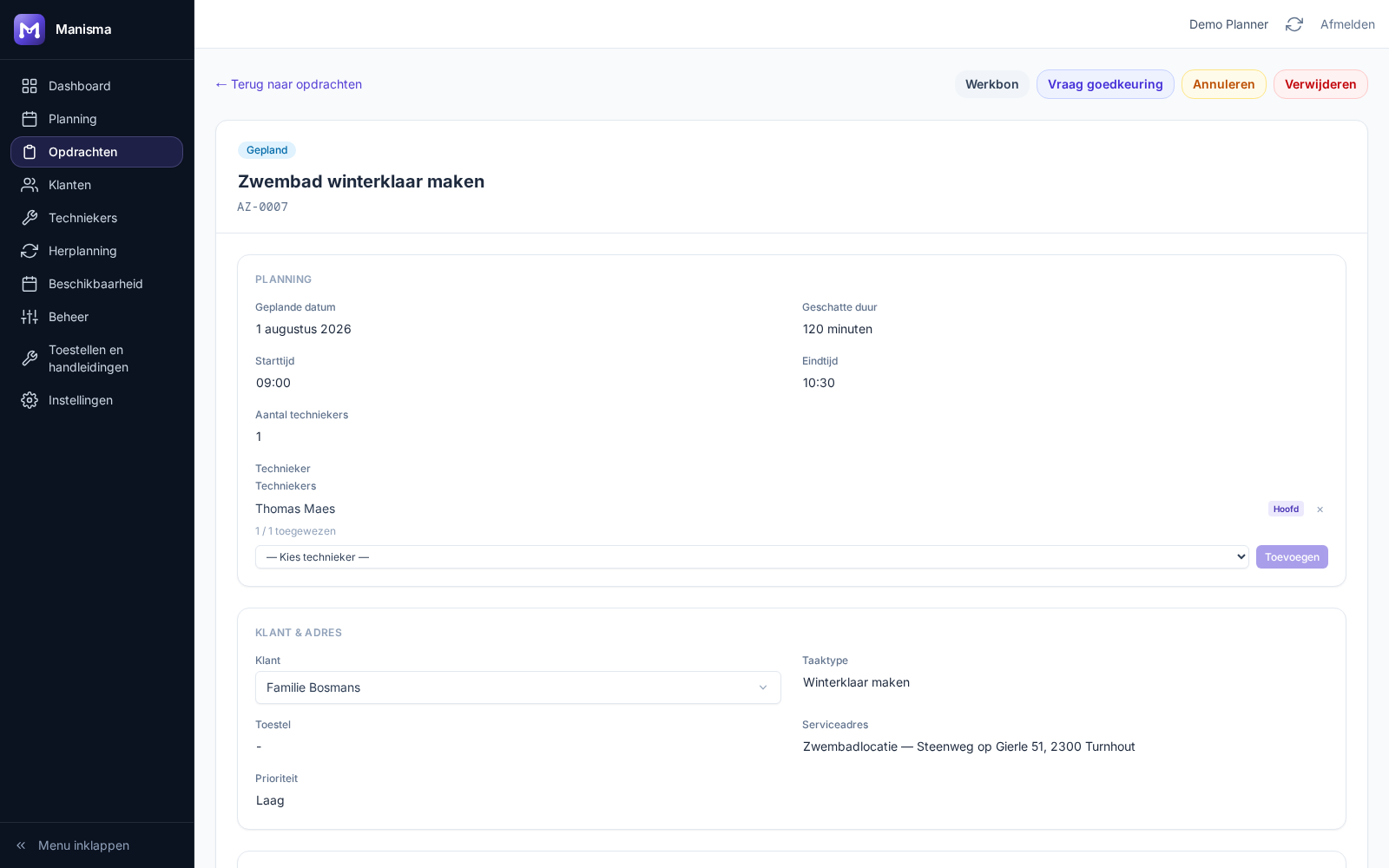The image size is (1389, 868).
Task: Click the Gepland status badge
Action: pyautogui.click(x=267, y=150)
